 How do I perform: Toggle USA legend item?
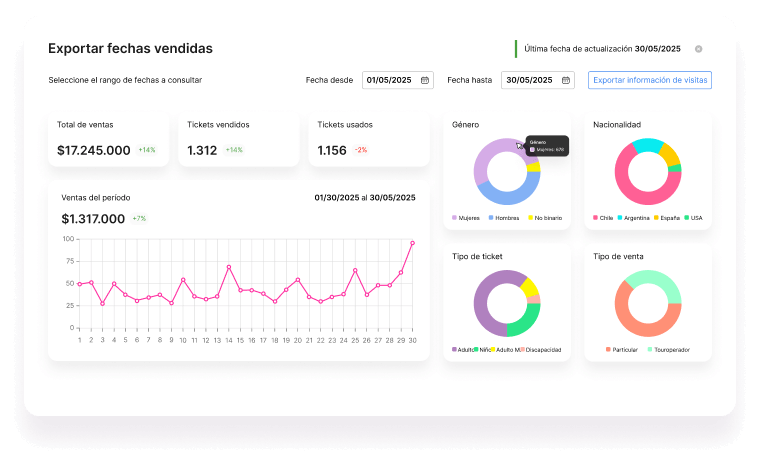pos(693,218)
